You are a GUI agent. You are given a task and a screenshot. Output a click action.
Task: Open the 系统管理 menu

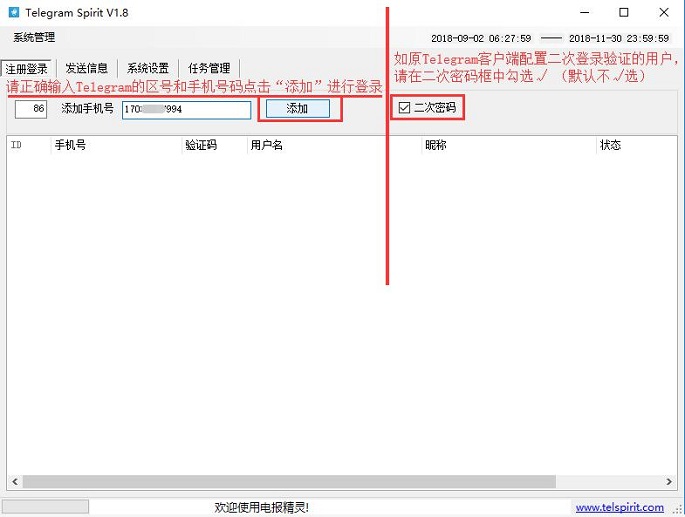34,37
